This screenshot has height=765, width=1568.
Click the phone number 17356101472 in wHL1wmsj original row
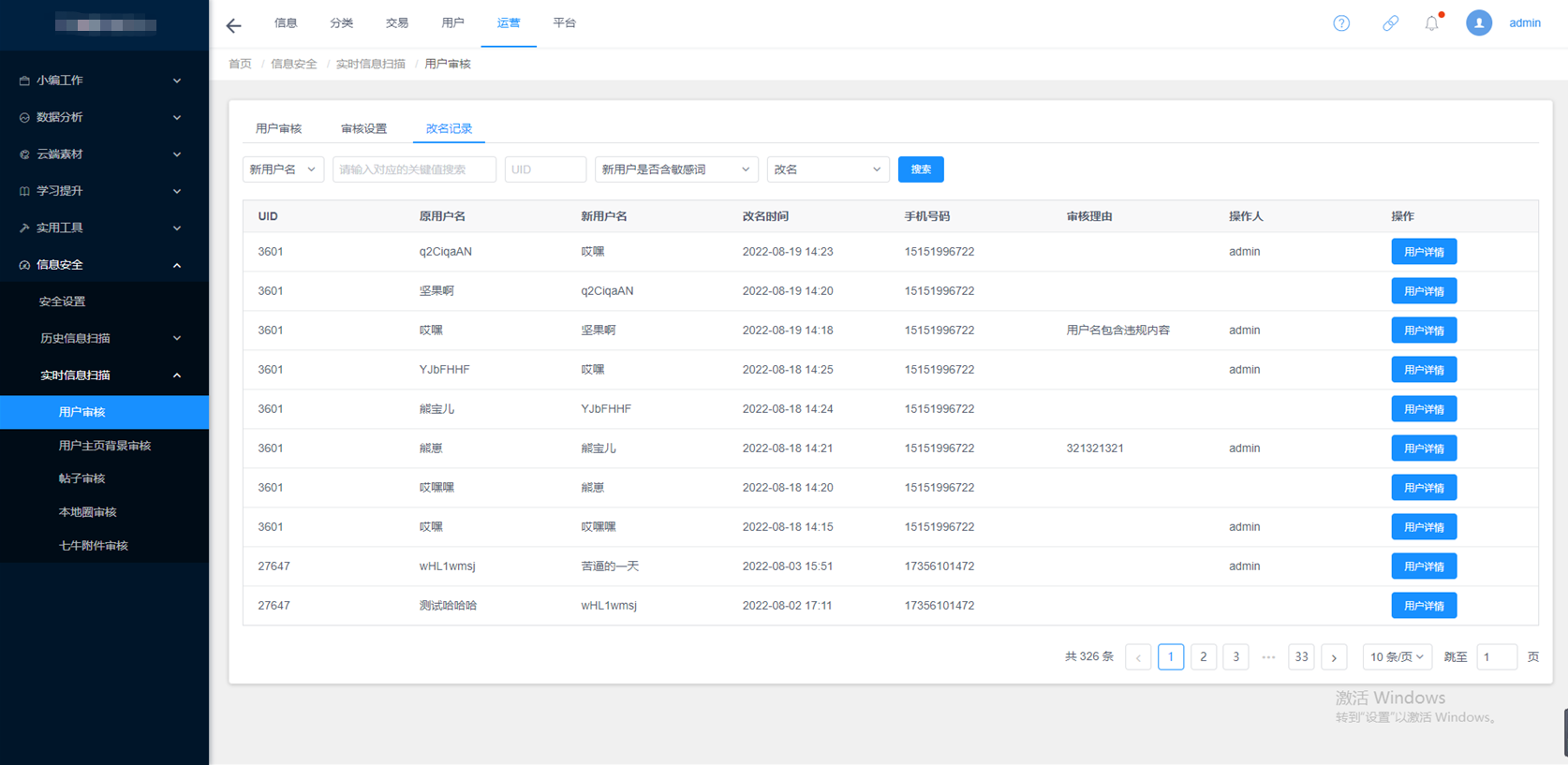tap(939, 566)
